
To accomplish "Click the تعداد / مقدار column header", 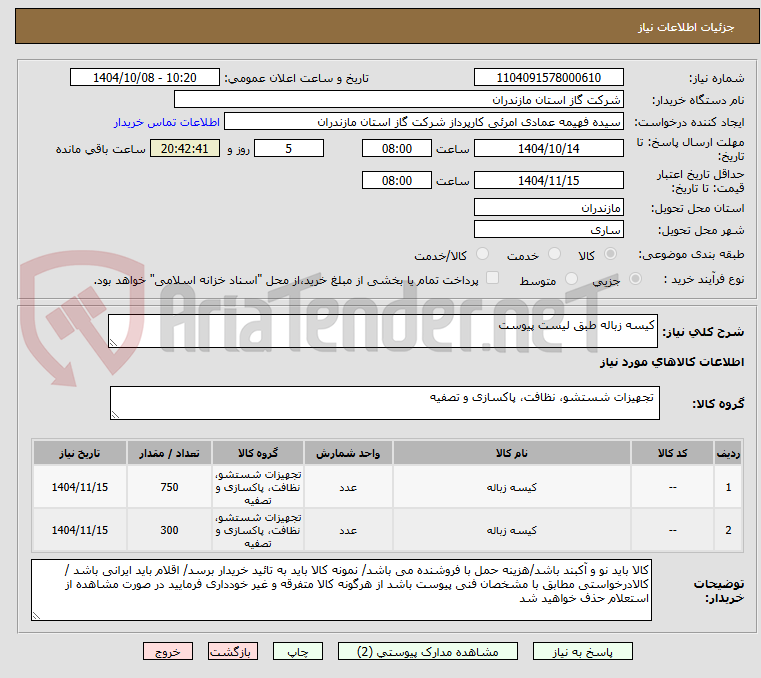I will (169, 453).
